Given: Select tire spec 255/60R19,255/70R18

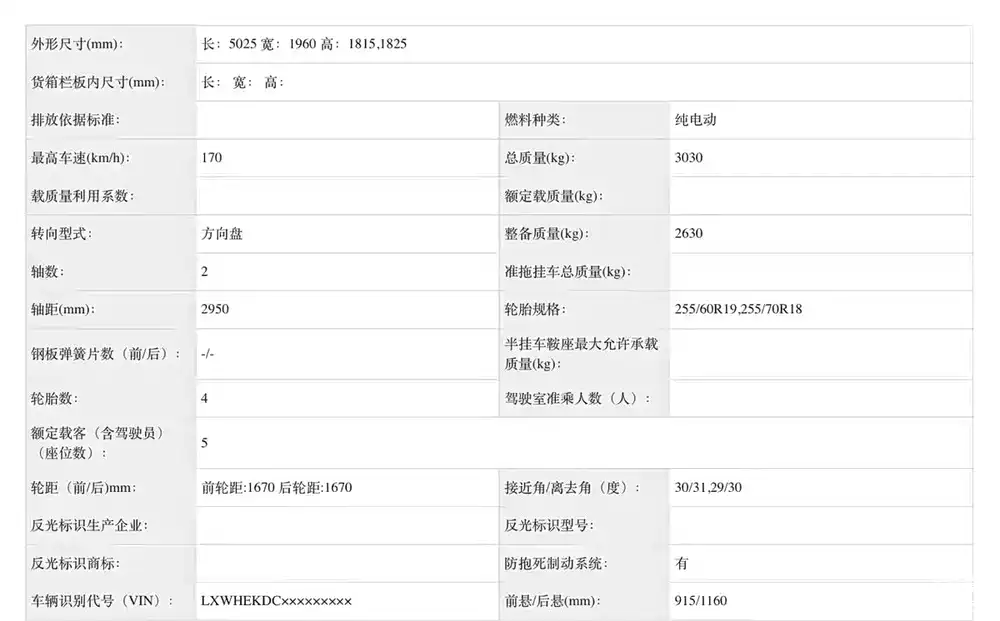Looking at the screenshot, I should (738, 309).
